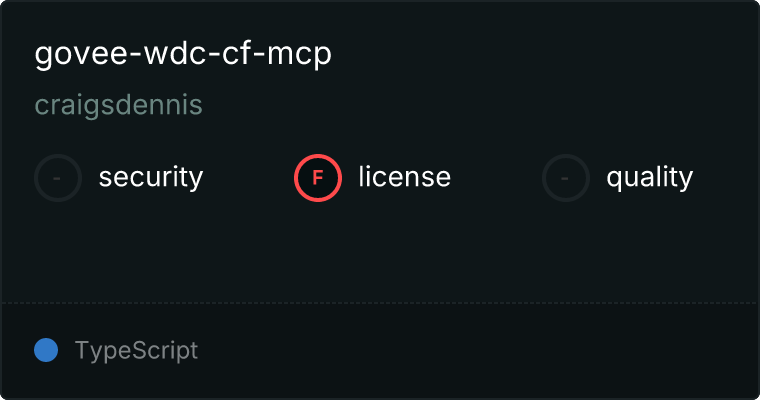Click the empty quality grade circle
Image resolution: width=760 pixels, height=400 pixels.
tap(566, 178)
